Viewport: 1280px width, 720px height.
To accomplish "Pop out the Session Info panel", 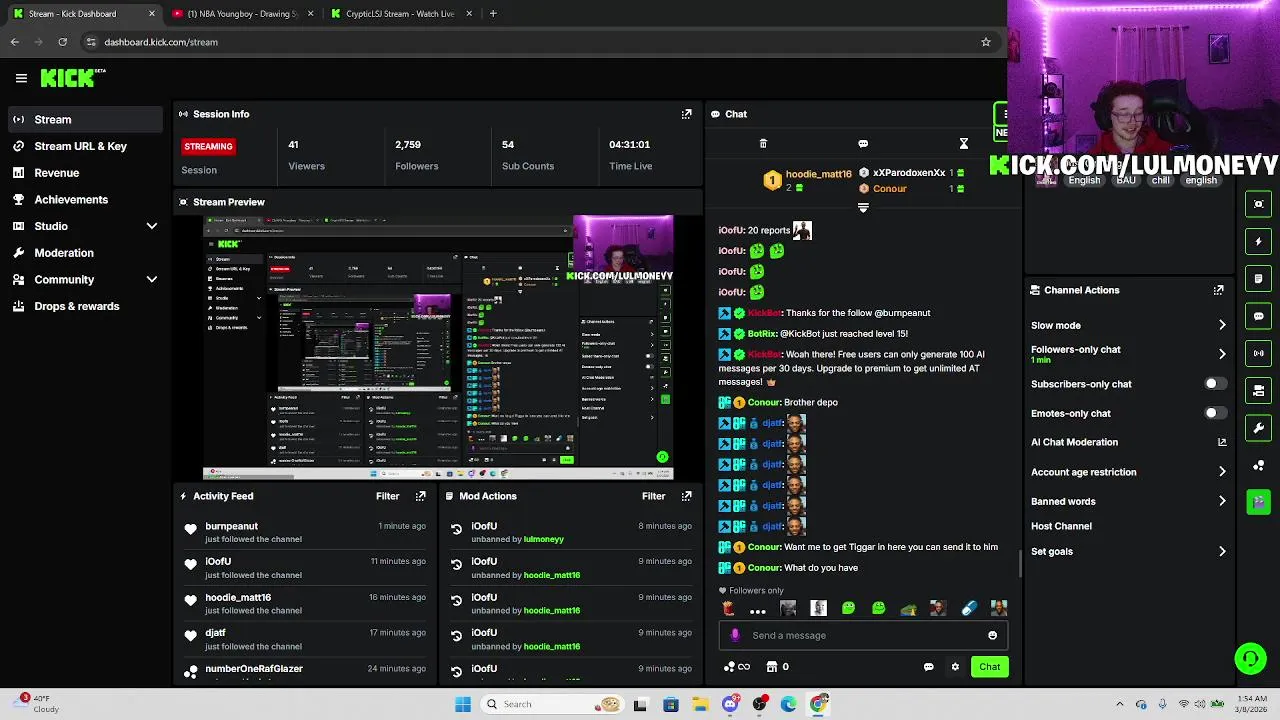I will pos(686,114).
